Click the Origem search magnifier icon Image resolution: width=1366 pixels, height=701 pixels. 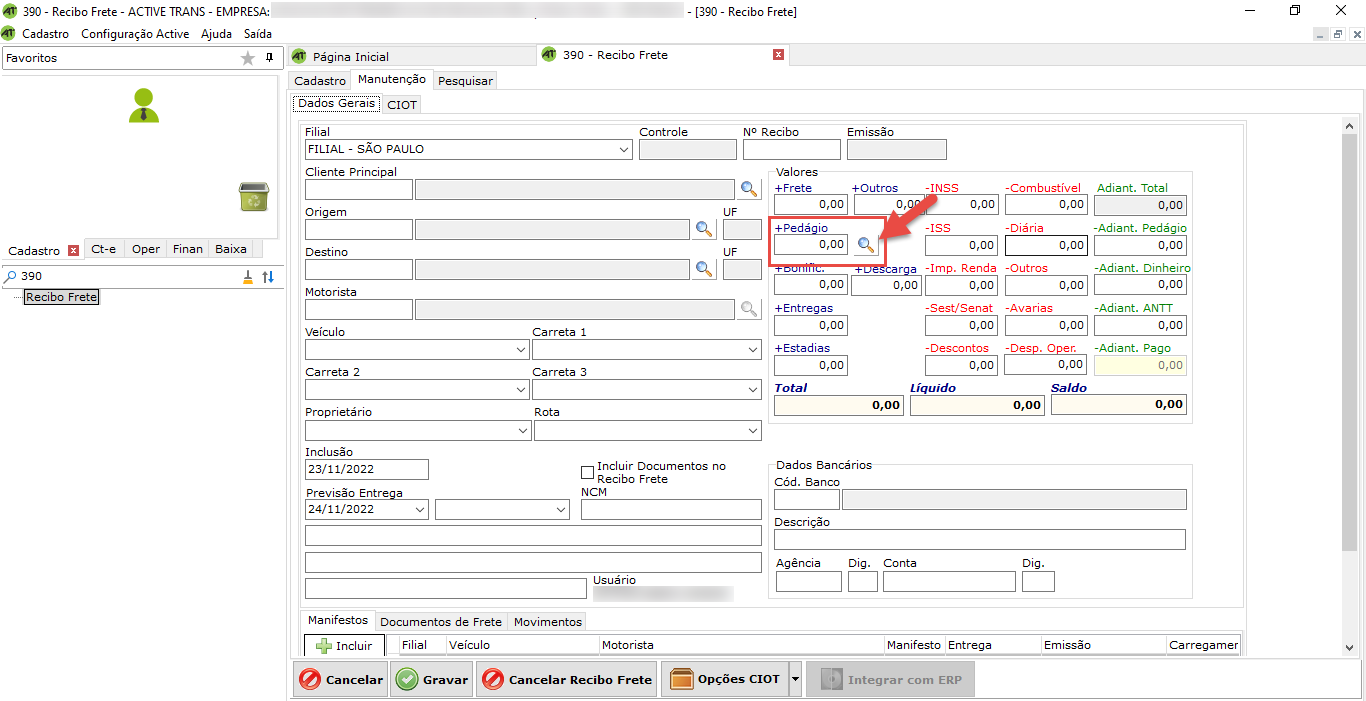point(705,229)
